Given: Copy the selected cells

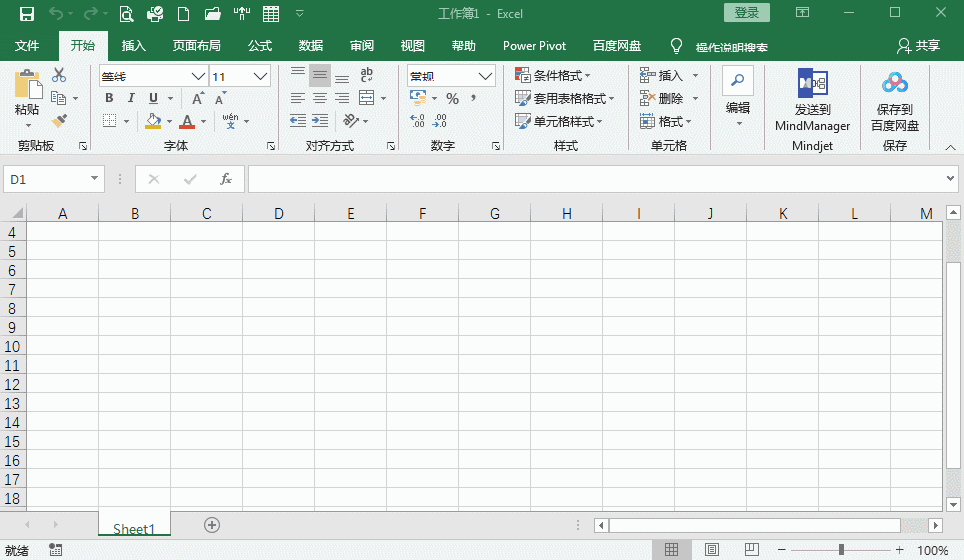Looking at the screenshot, I should point(58,98).
